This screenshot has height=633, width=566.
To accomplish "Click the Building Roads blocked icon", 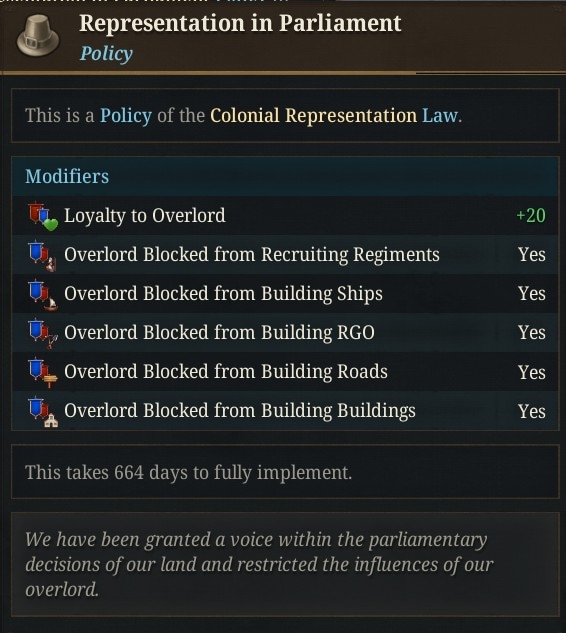I will 43,373.
